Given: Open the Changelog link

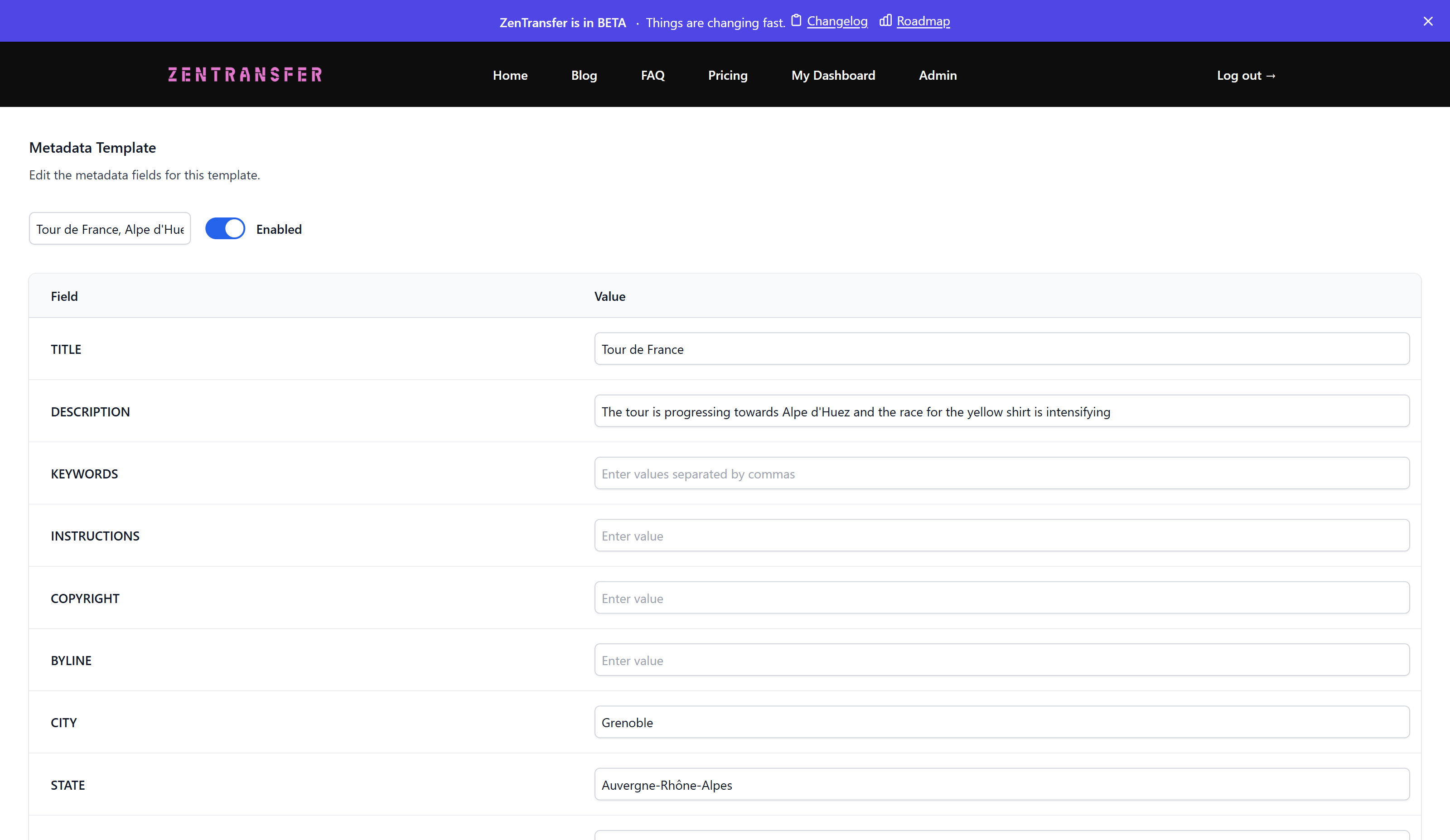Looking at the screenshot, I should click(x=836, y=21).
